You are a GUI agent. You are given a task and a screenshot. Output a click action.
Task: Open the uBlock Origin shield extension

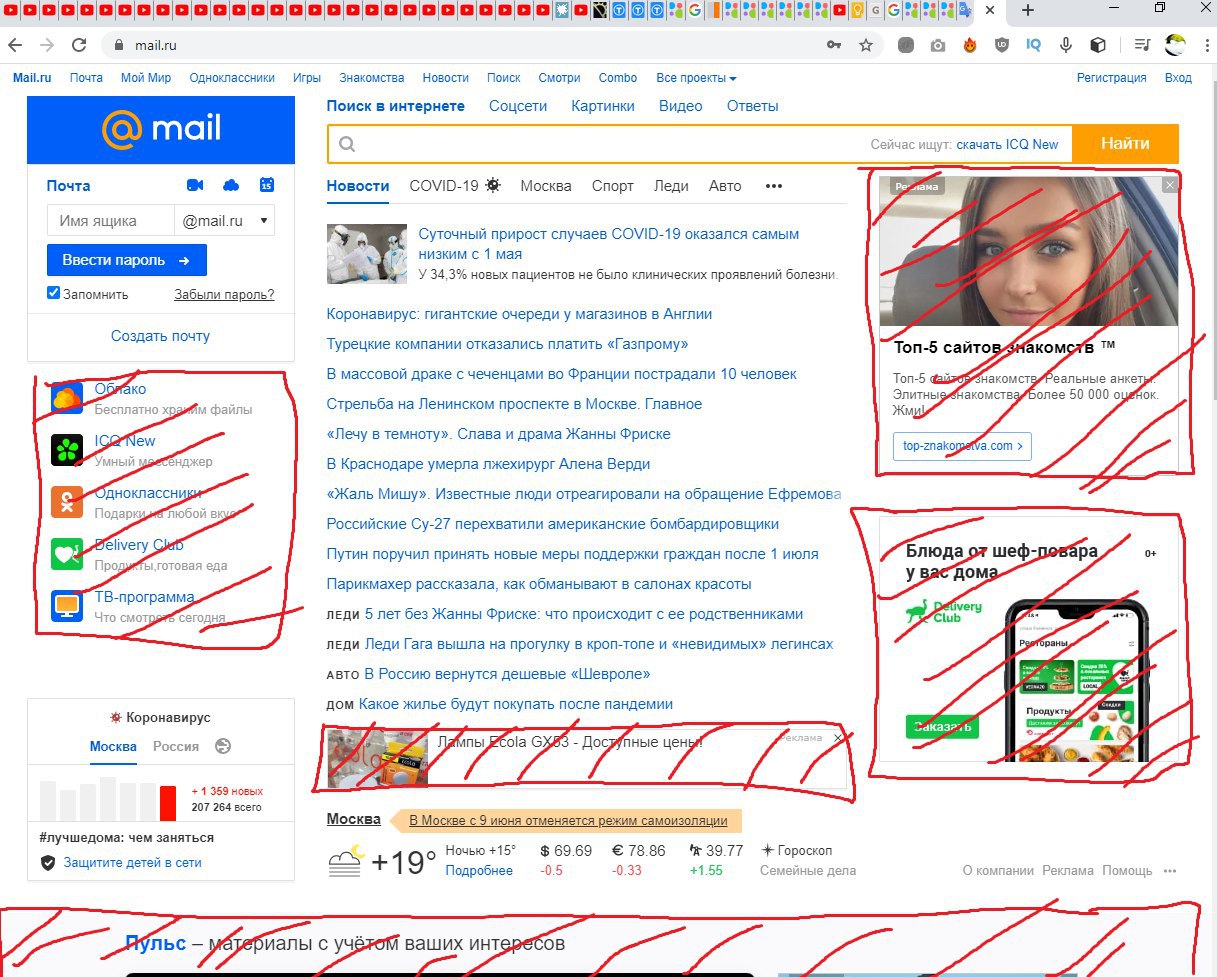coord(1002,45)
